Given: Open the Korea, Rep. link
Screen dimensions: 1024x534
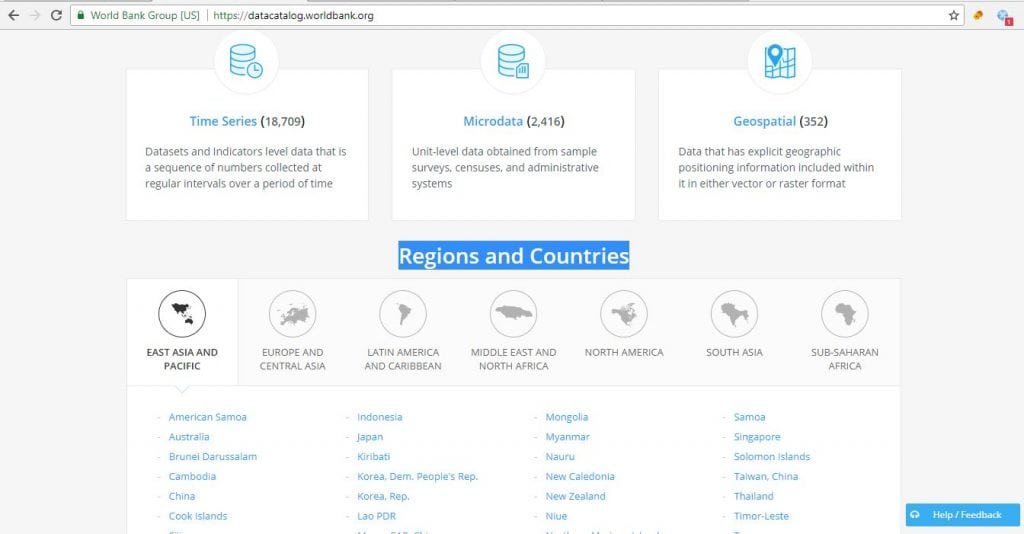Looking at the screenshot, I should coord(383,496).
